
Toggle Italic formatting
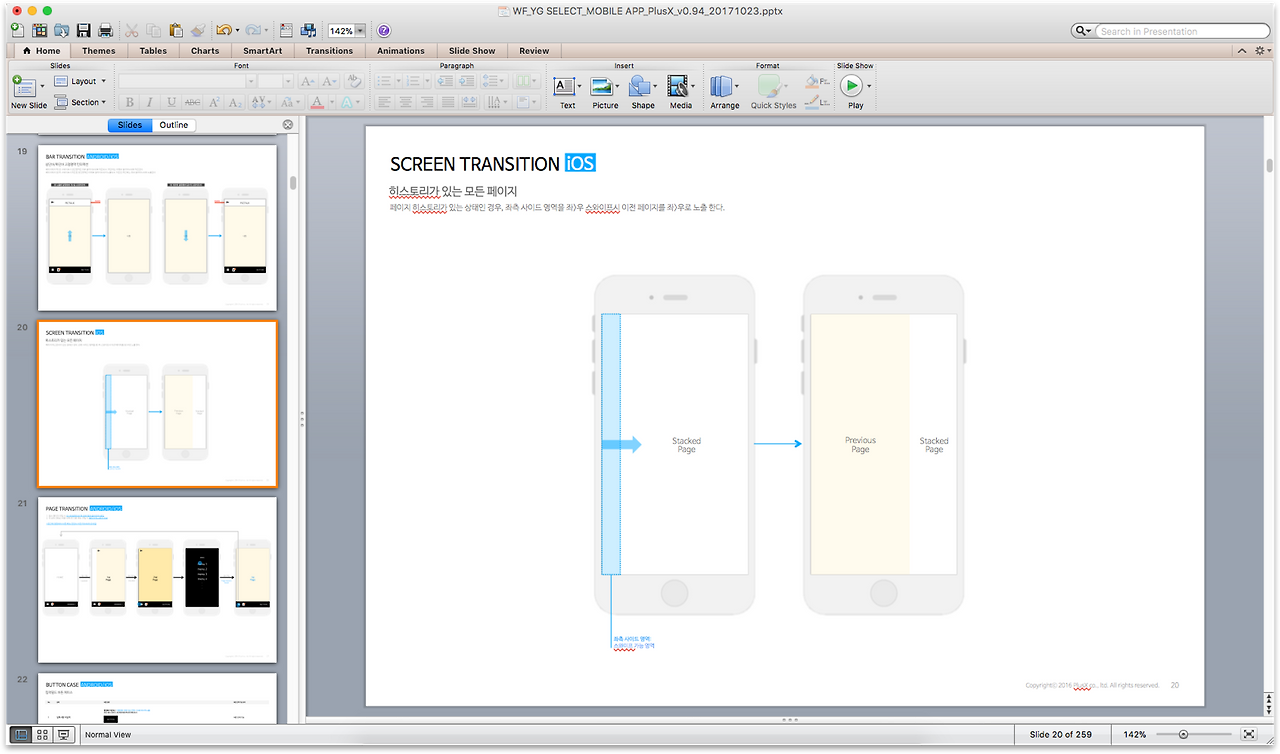(150, 102)
